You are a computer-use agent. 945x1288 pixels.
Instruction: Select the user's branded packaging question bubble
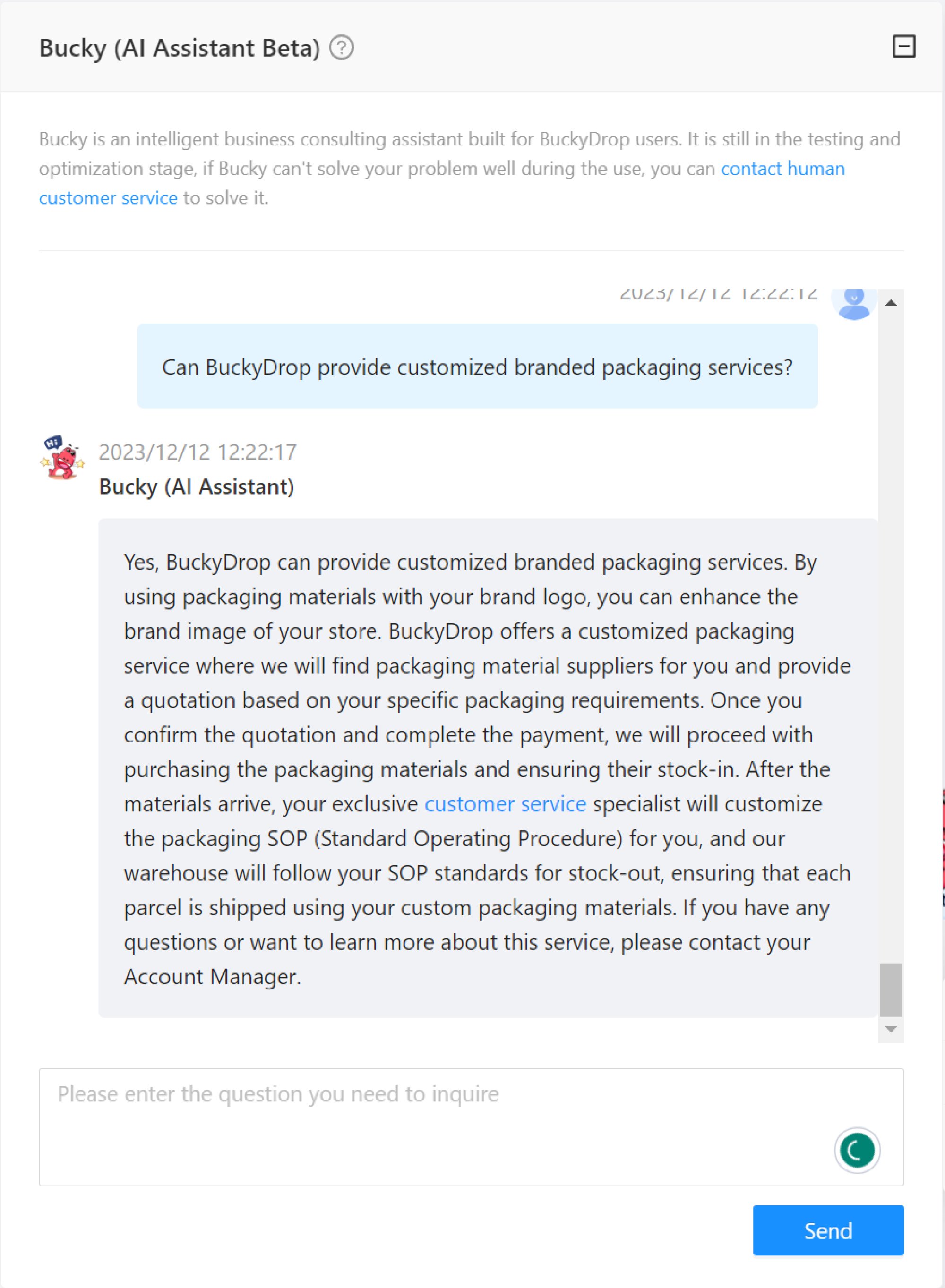(x=478, y=366)
